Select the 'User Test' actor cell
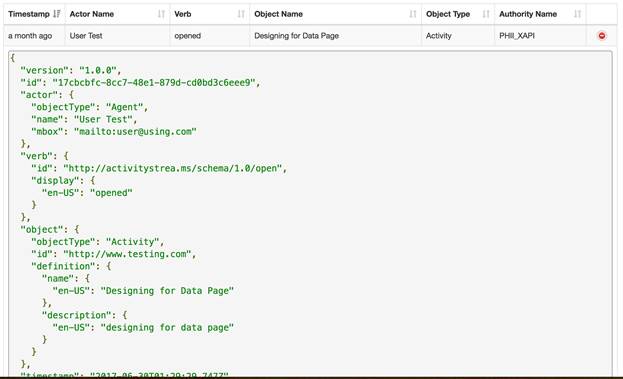This screenshot has height=379, width=623. click(118, 36)
